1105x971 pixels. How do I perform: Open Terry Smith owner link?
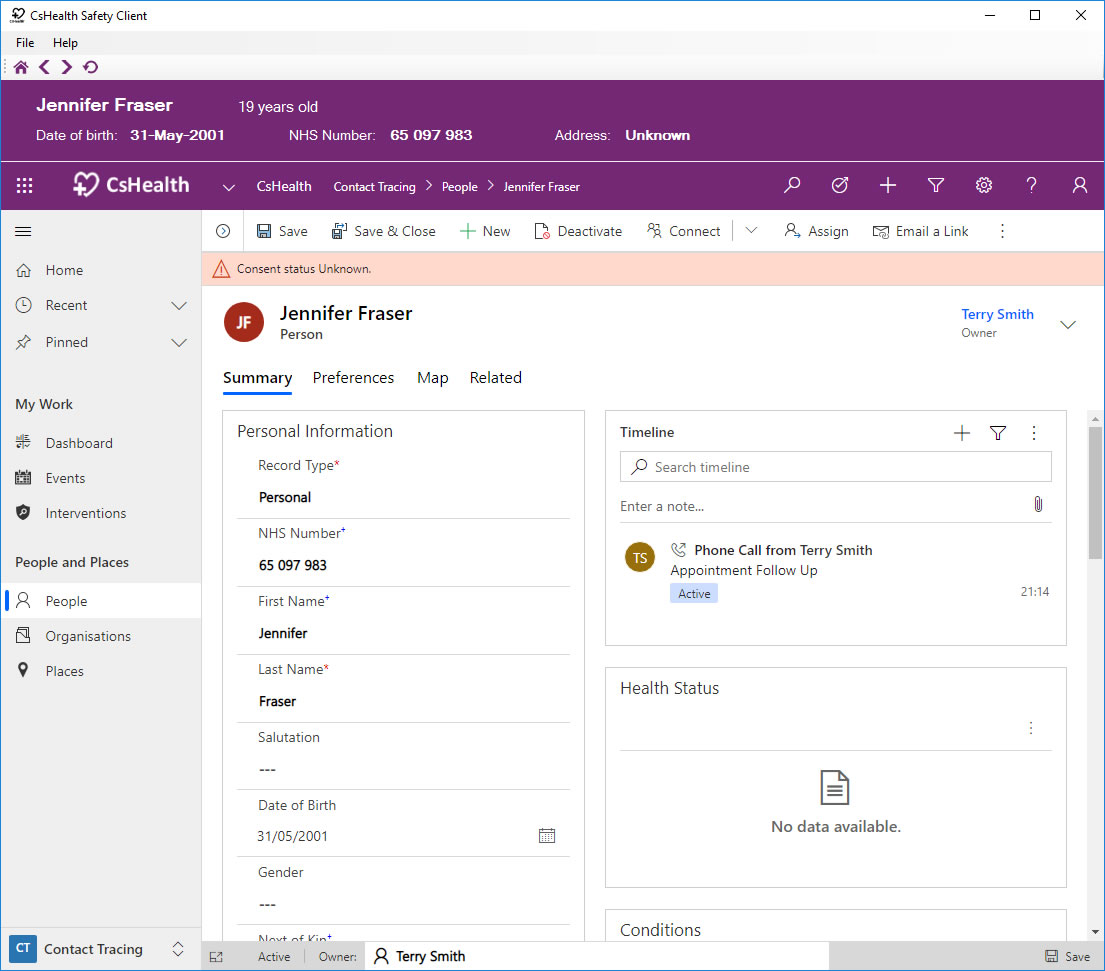(997, 314)
